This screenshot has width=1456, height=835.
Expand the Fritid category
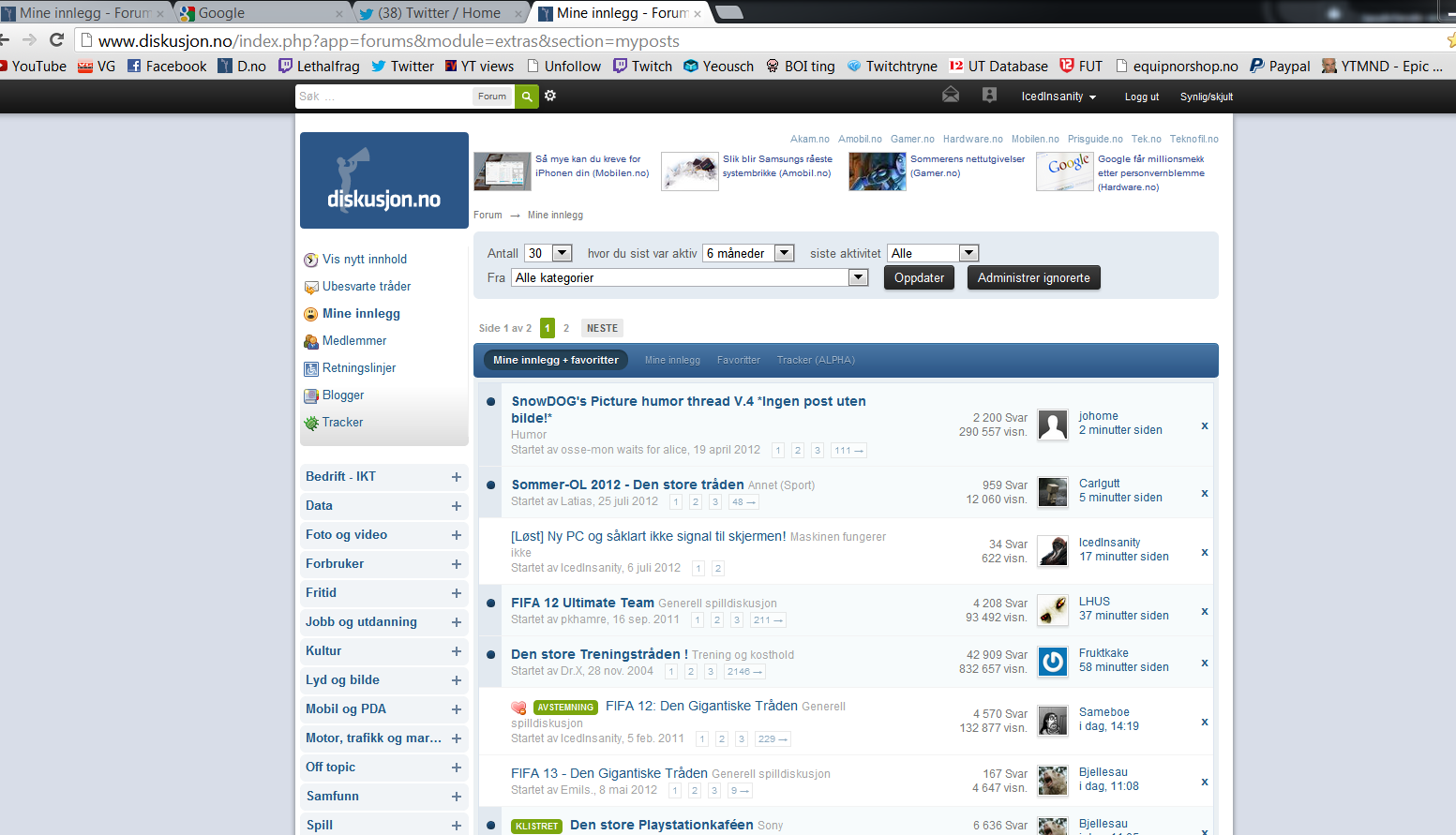pos(457,593)
